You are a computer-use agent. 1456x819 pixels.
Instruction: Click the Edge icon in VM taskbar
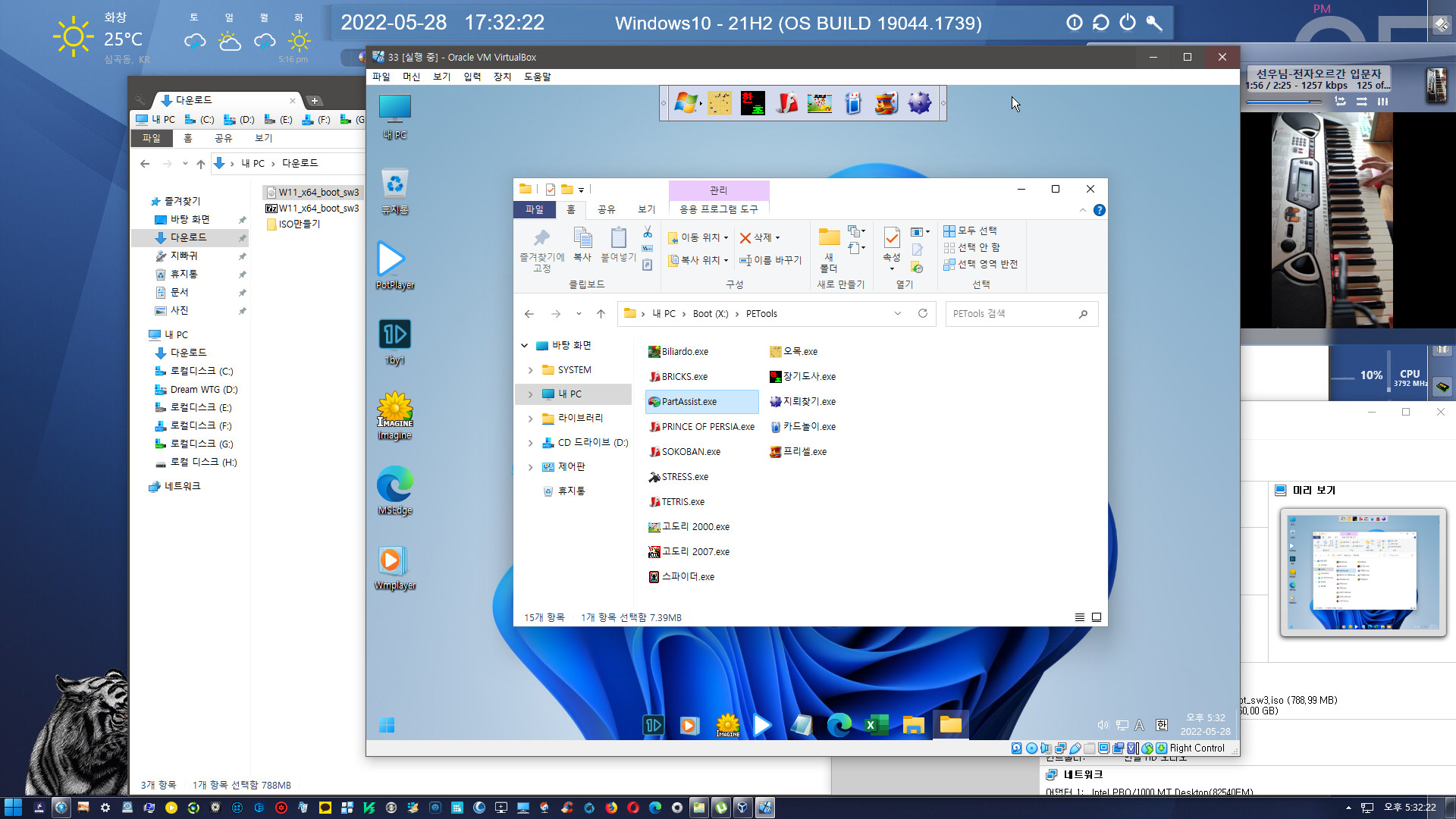click(x=839, y=724)
